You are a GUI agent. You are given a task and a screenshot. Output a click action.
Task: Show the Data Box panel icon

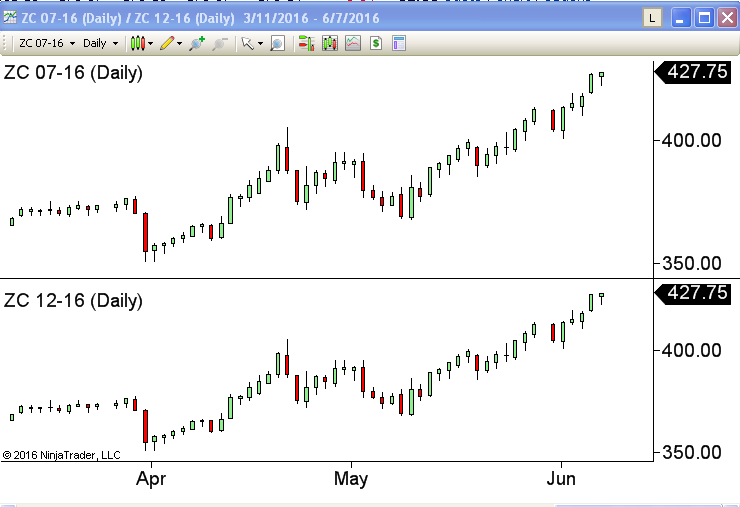[x=398, y=43]
